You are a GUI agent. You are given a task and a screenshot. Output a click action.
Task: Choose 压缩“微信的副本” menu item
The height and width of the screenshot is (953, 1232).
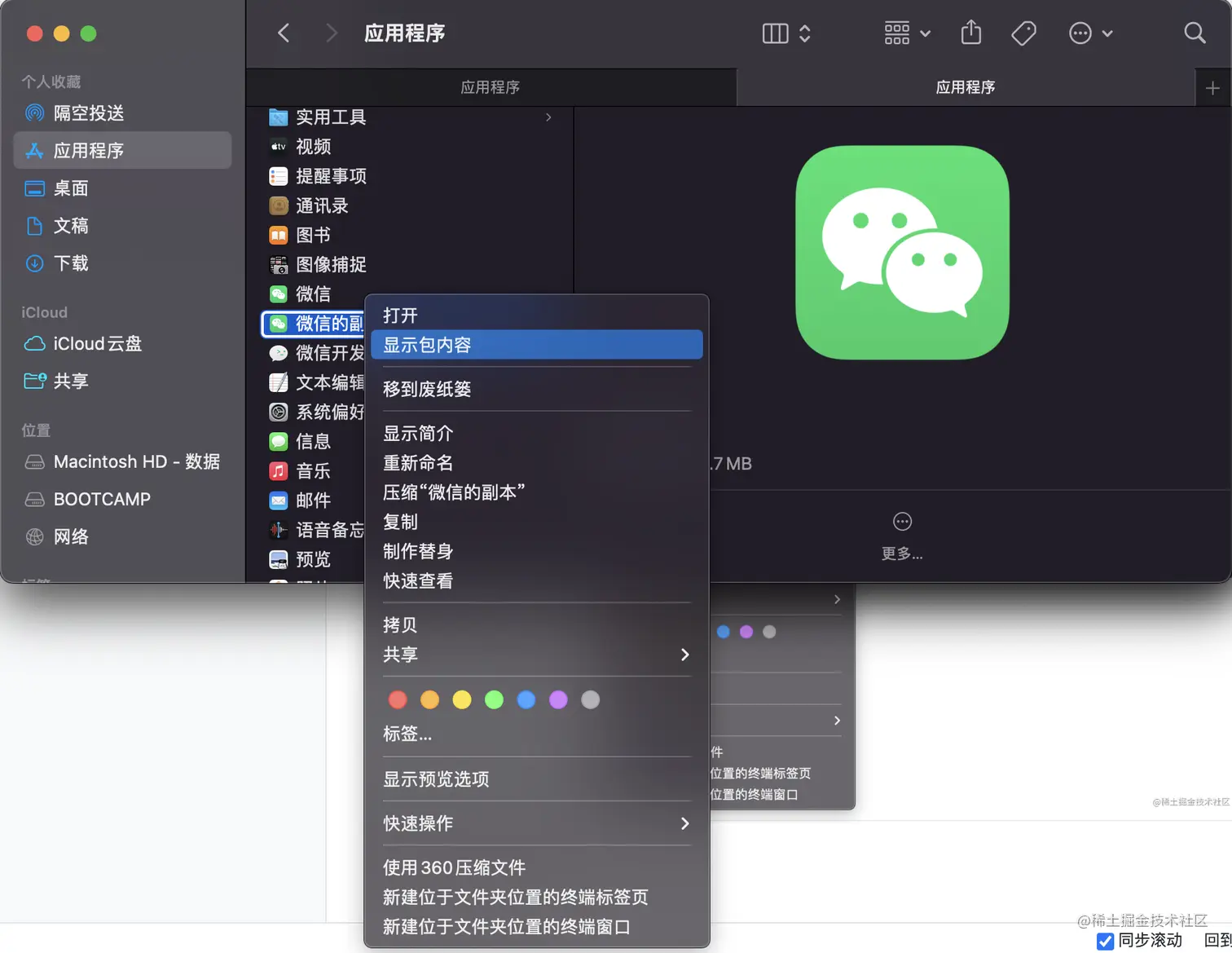coord(536,492)
